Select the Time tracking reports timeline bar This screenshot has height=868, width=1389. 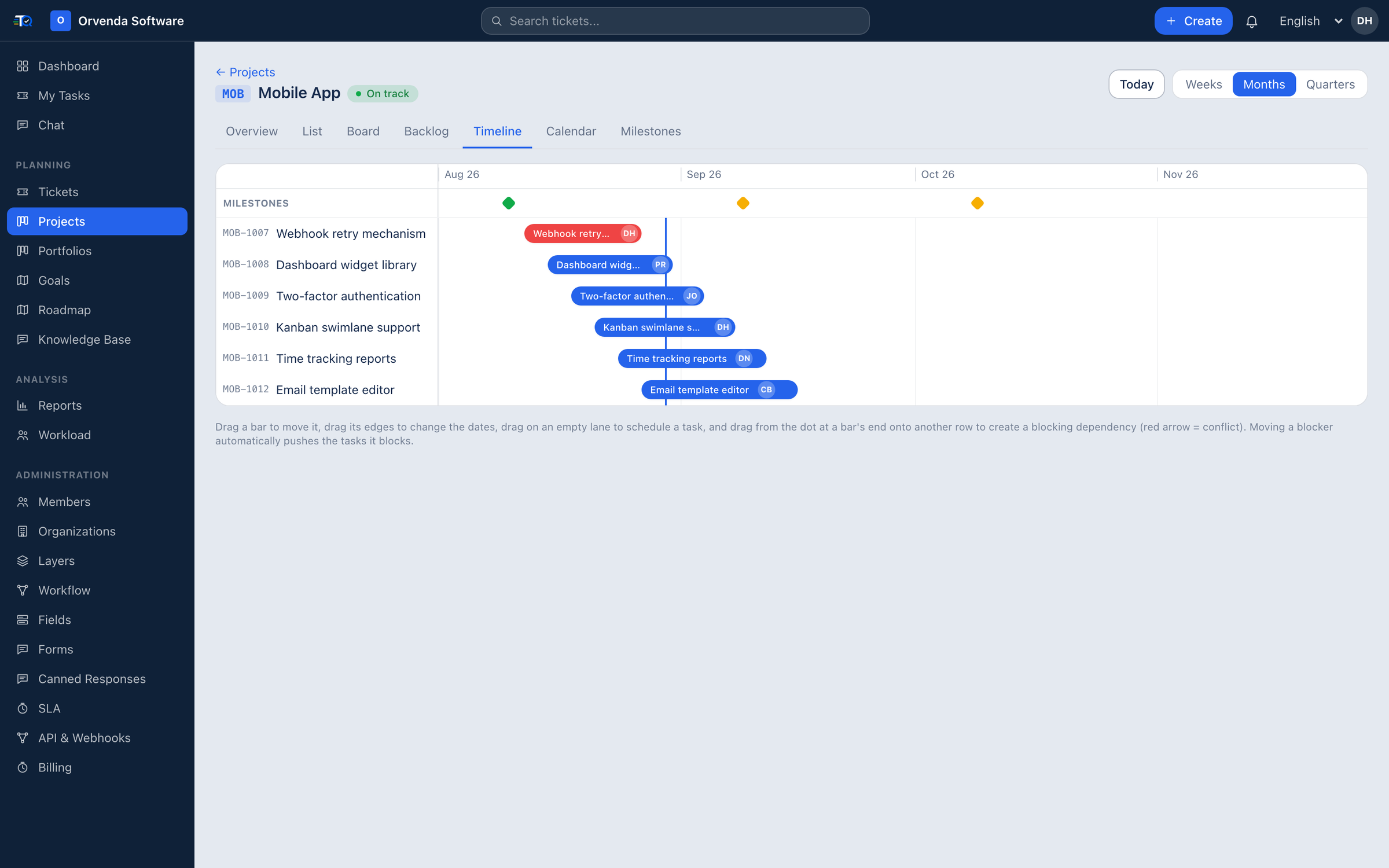(692, 358)
